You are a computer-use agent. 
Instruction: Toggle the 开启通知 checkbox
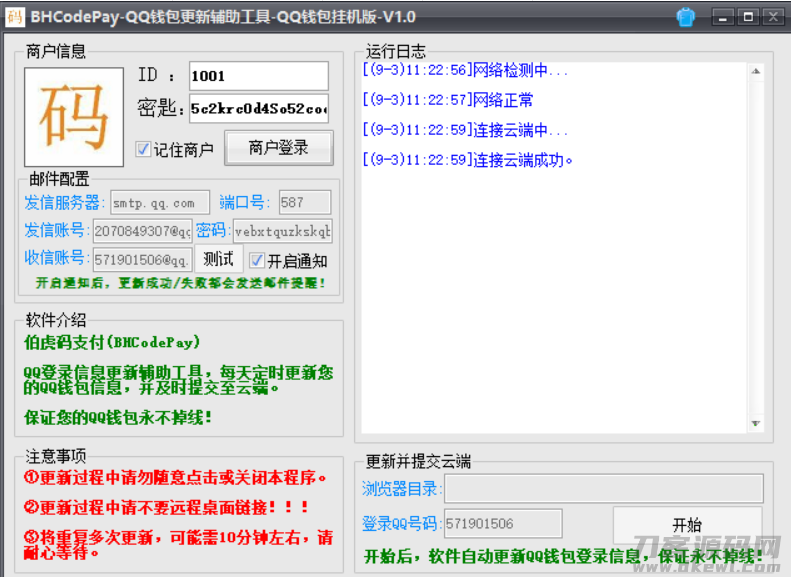(257, 260)
